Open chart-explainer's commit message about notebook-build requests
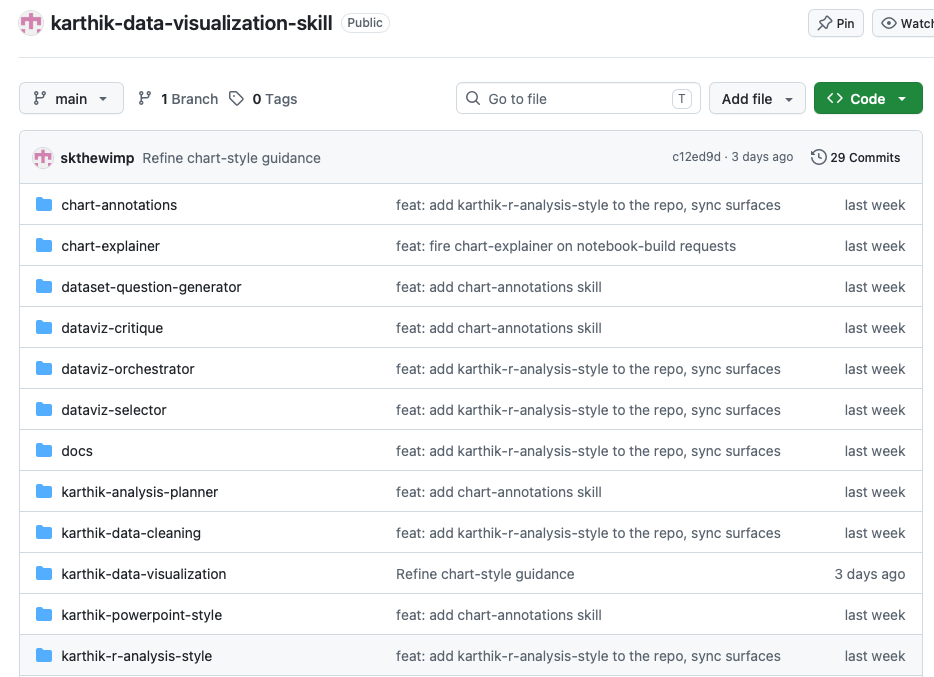The width and height of the screenshot is (934, 677). pyautogui.click(x=566, y=246)
